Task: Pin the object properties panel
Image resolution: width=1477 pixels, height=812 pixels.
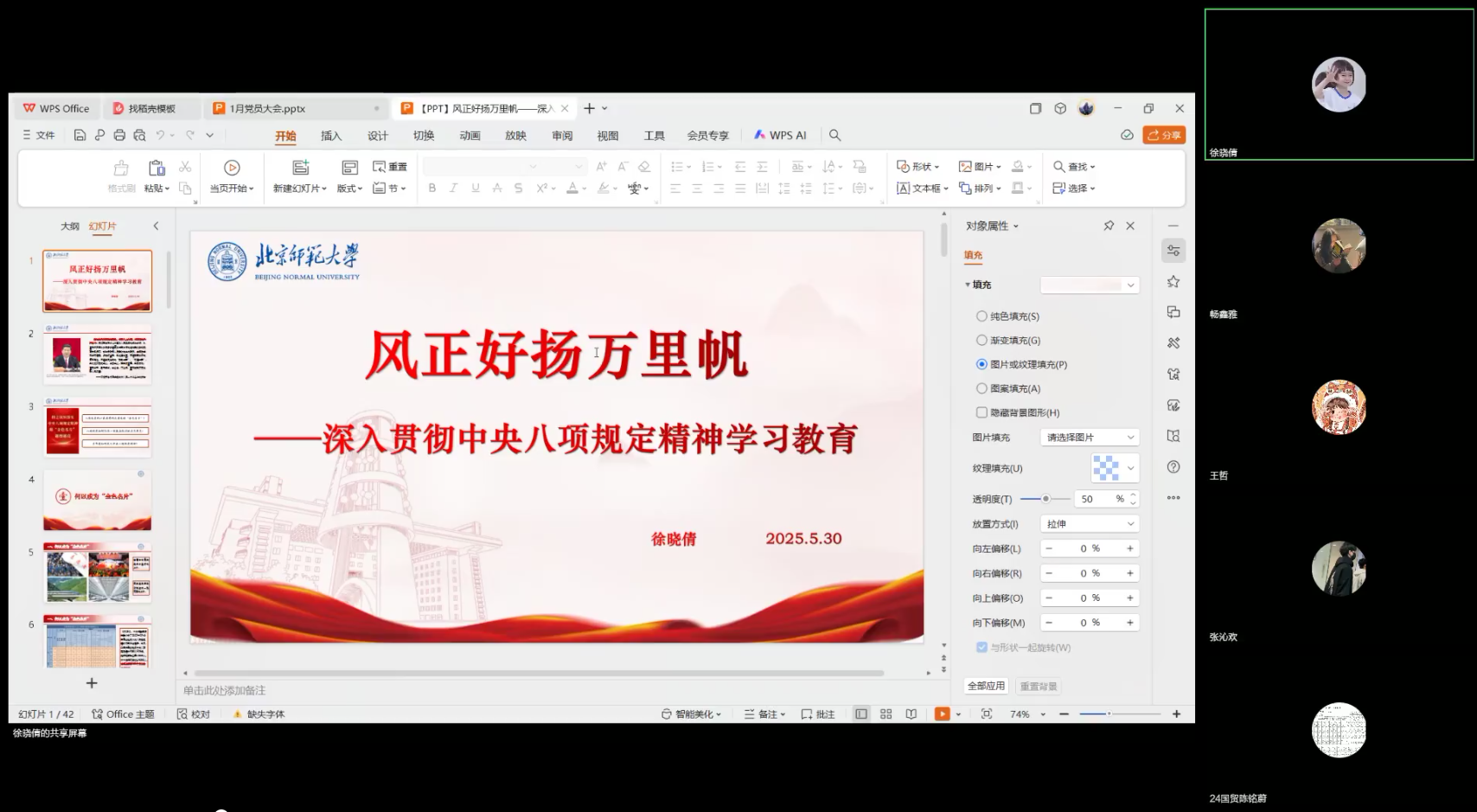Action: 1109,226
